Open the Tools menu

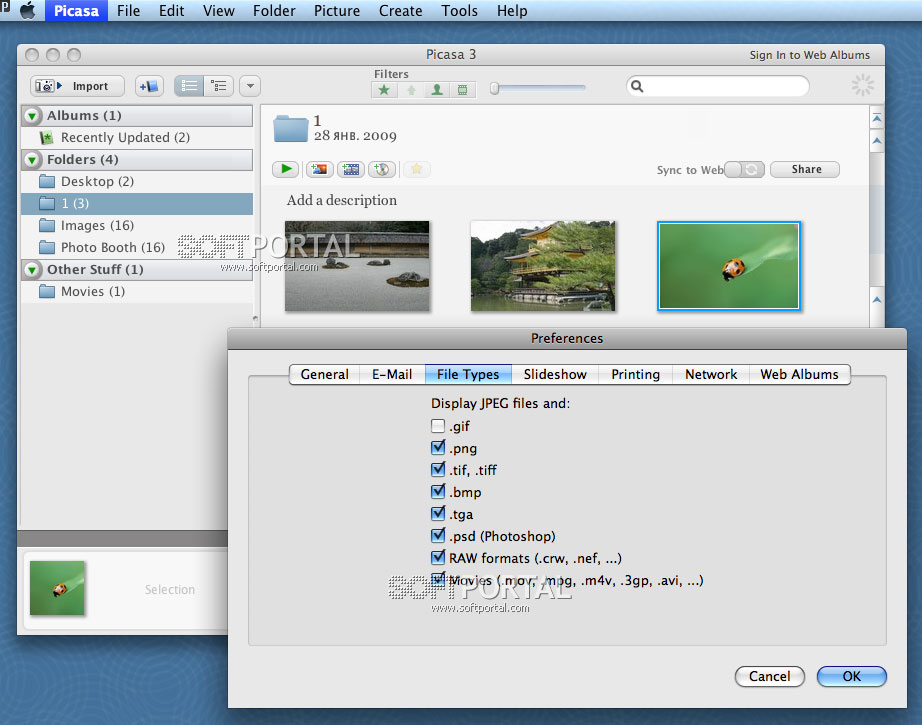[459, 11]
